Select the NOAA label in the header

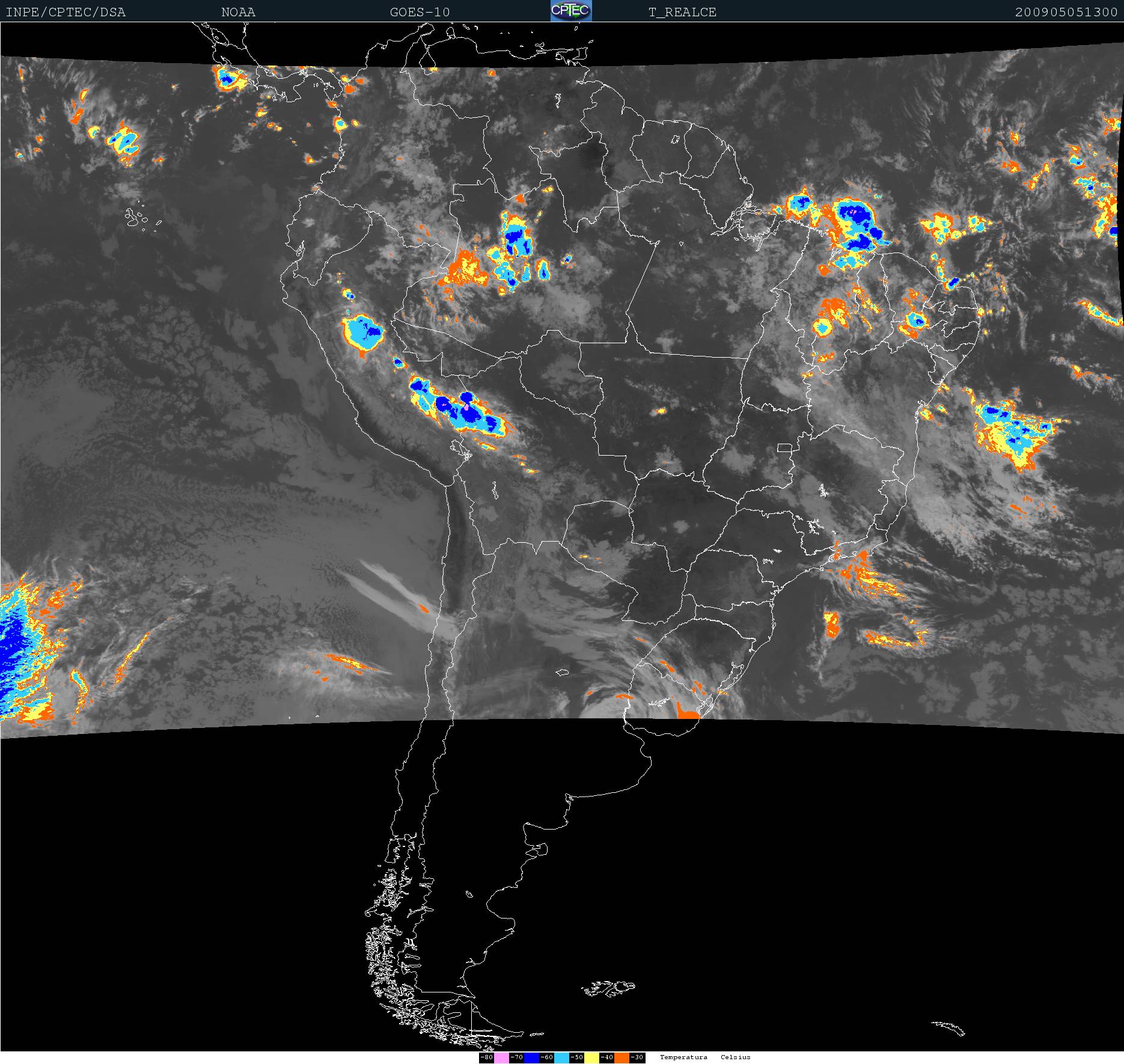(x=238, y=12)
